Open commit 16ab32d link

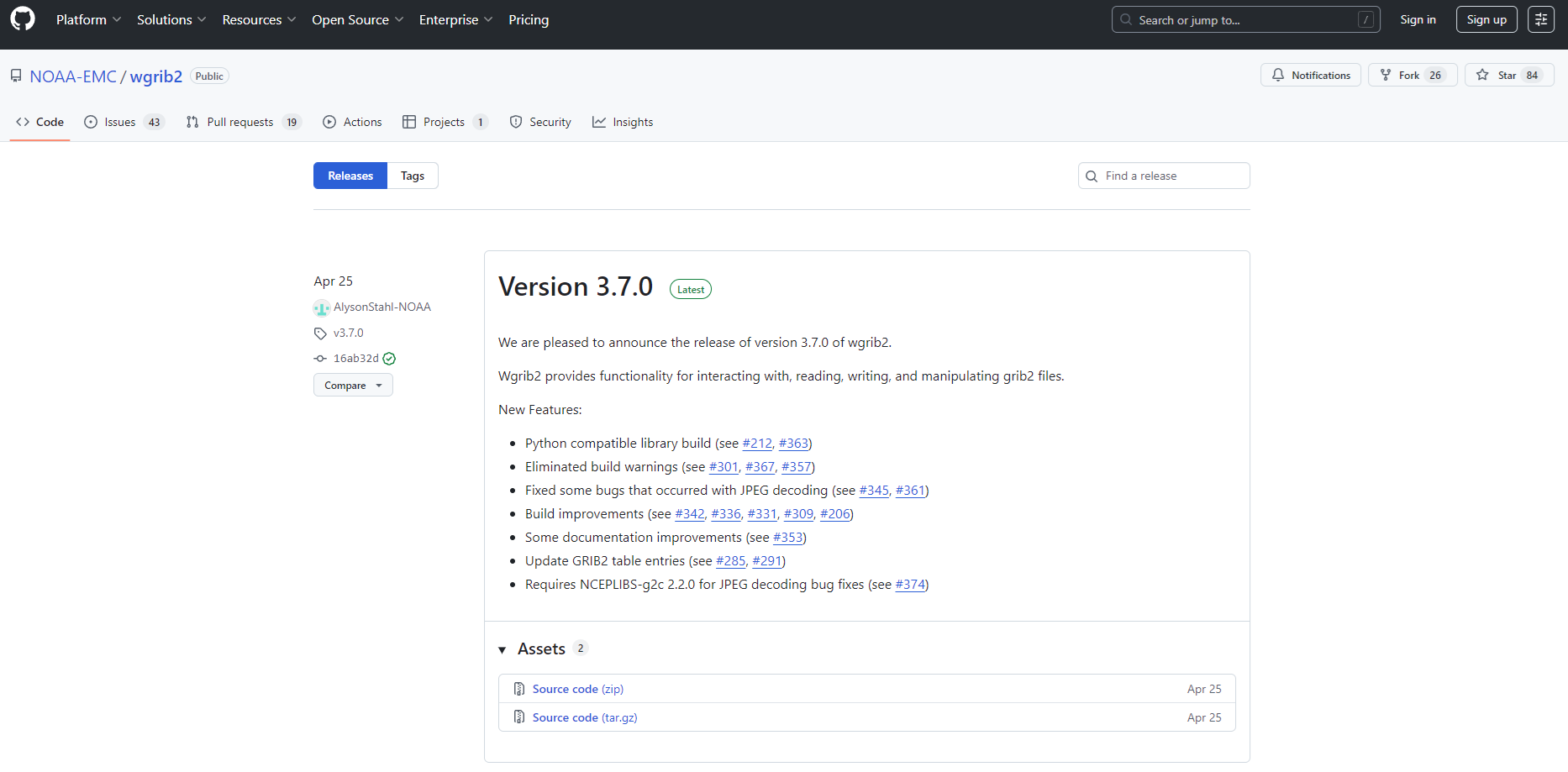tap(356, 359)
